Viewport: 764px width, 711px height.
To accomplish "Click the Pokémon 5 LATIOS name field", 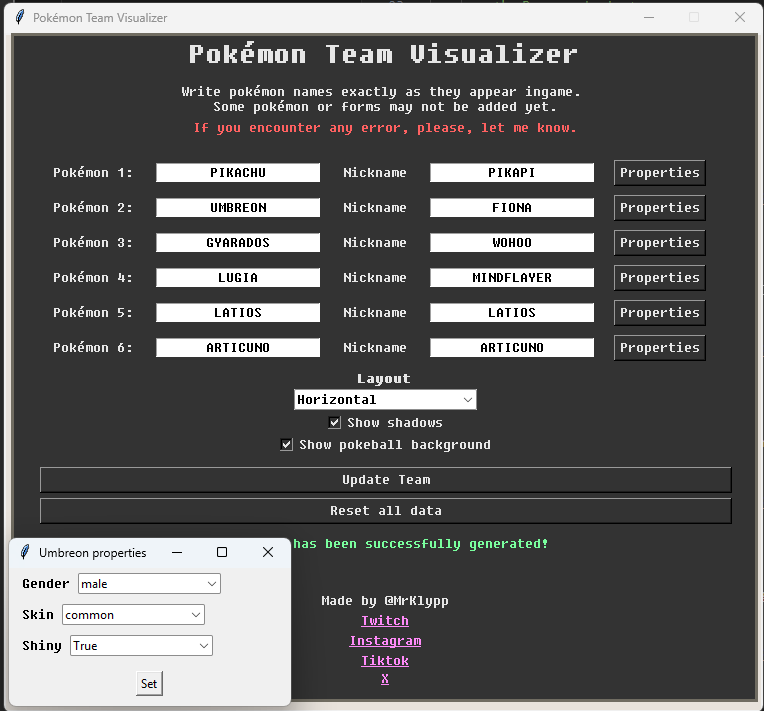I will 238,312.
